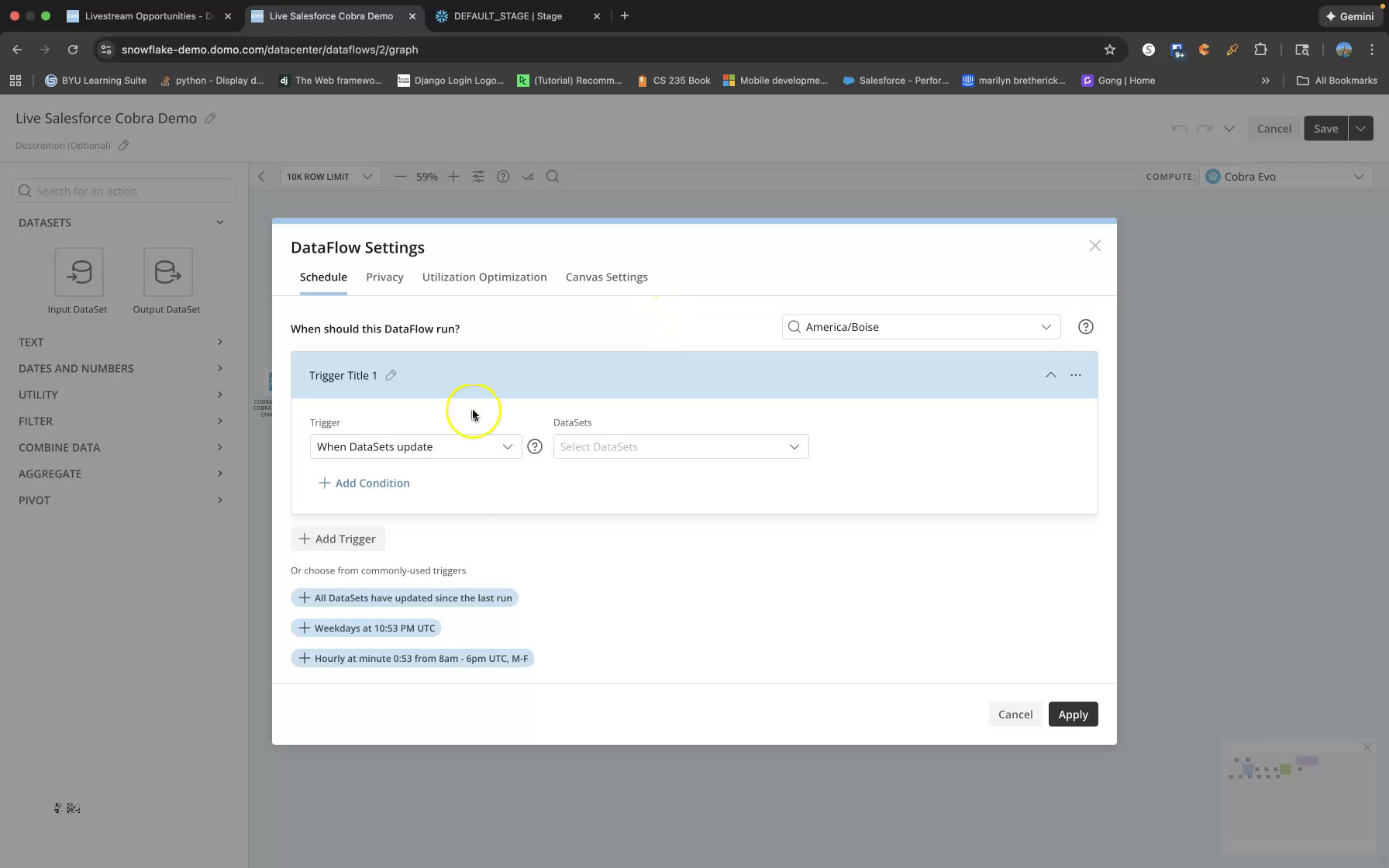Click the help question mark in the canvas toolbar
This screenshot has width=1389, height=868.
coord(502,176)
